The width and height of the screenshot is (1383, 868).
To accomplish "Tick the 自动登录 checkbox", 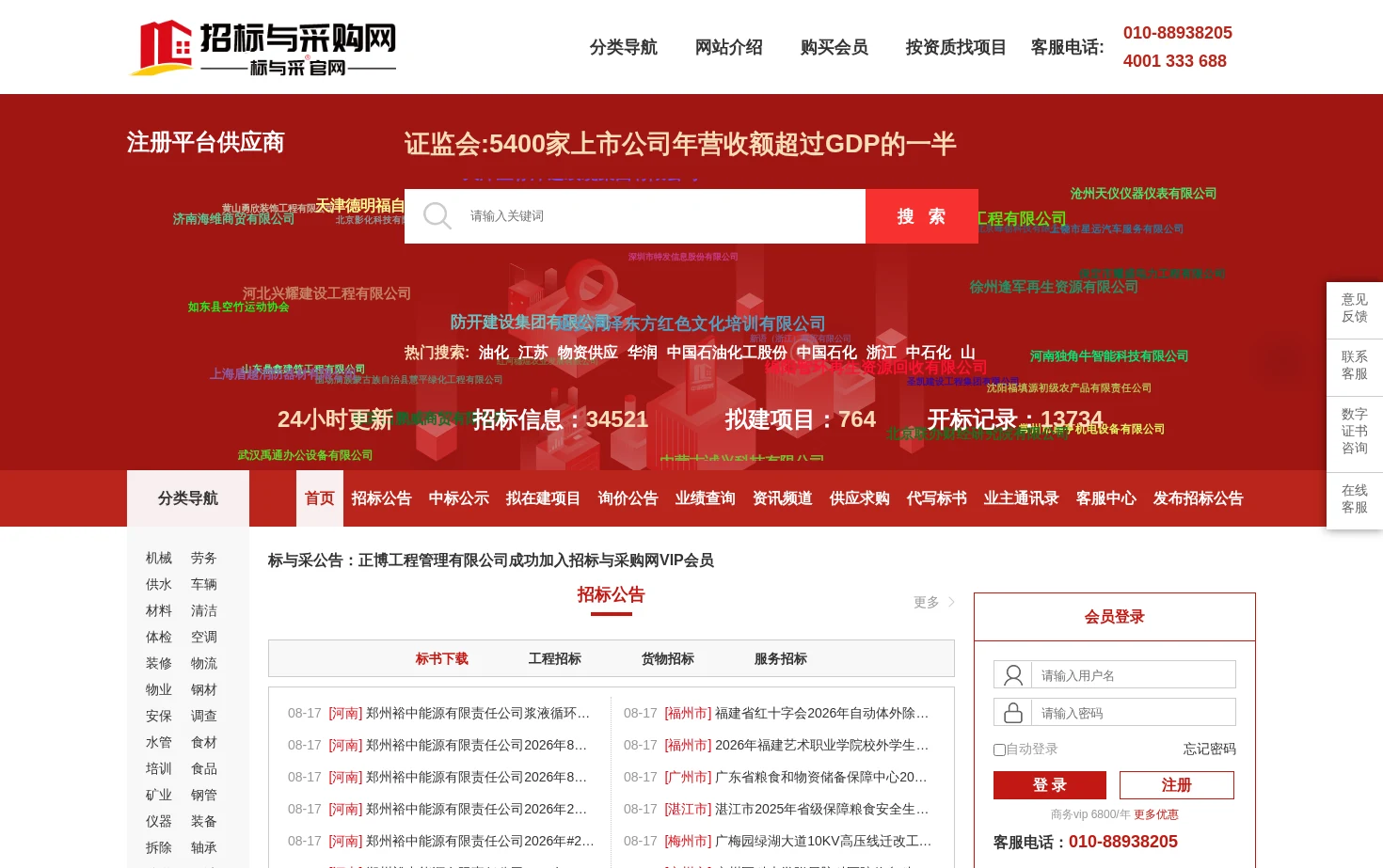I will [999, 750].
